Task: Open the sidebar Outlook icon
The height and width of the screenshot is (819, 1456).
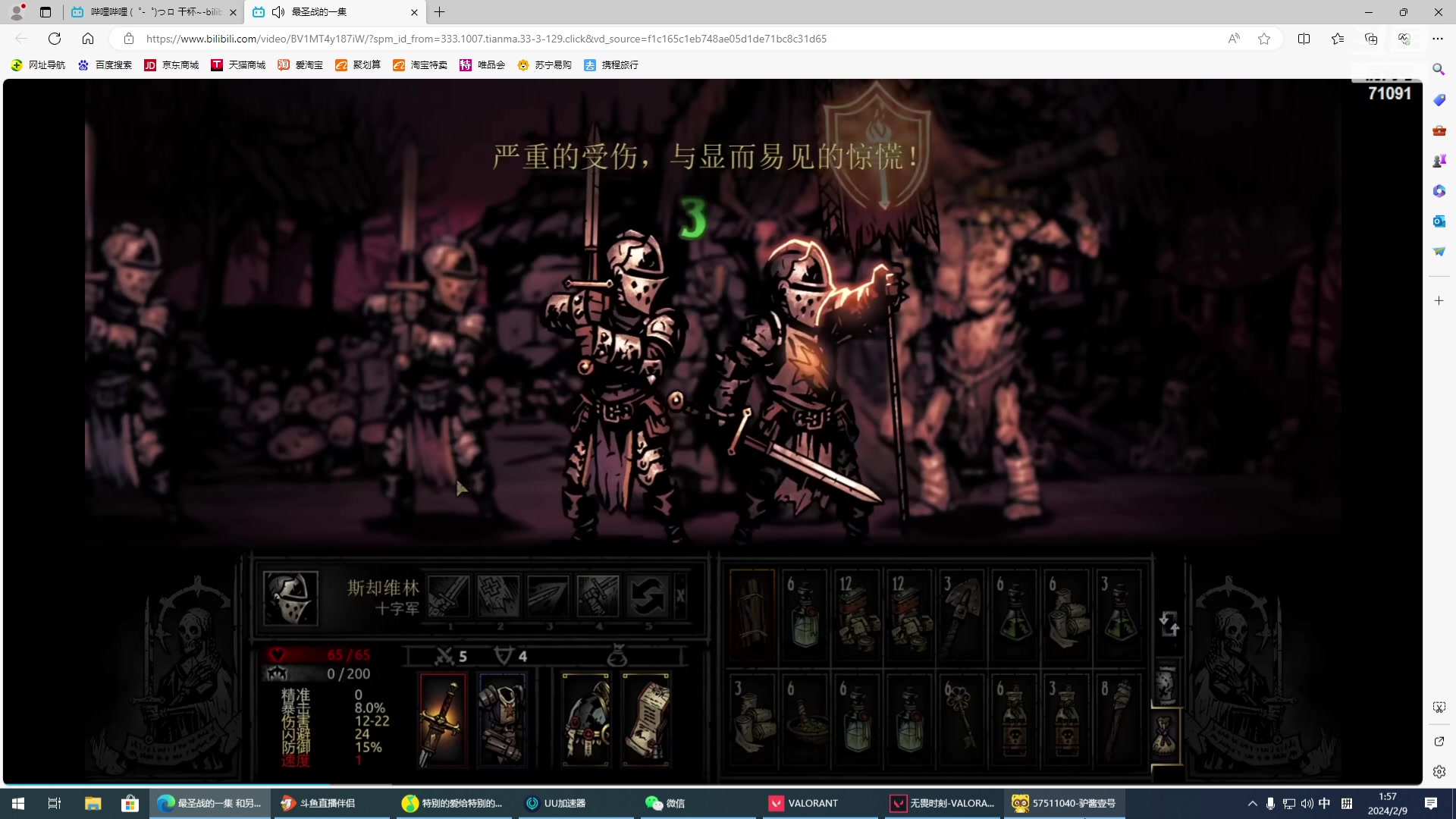Action: pos(1439,221)
